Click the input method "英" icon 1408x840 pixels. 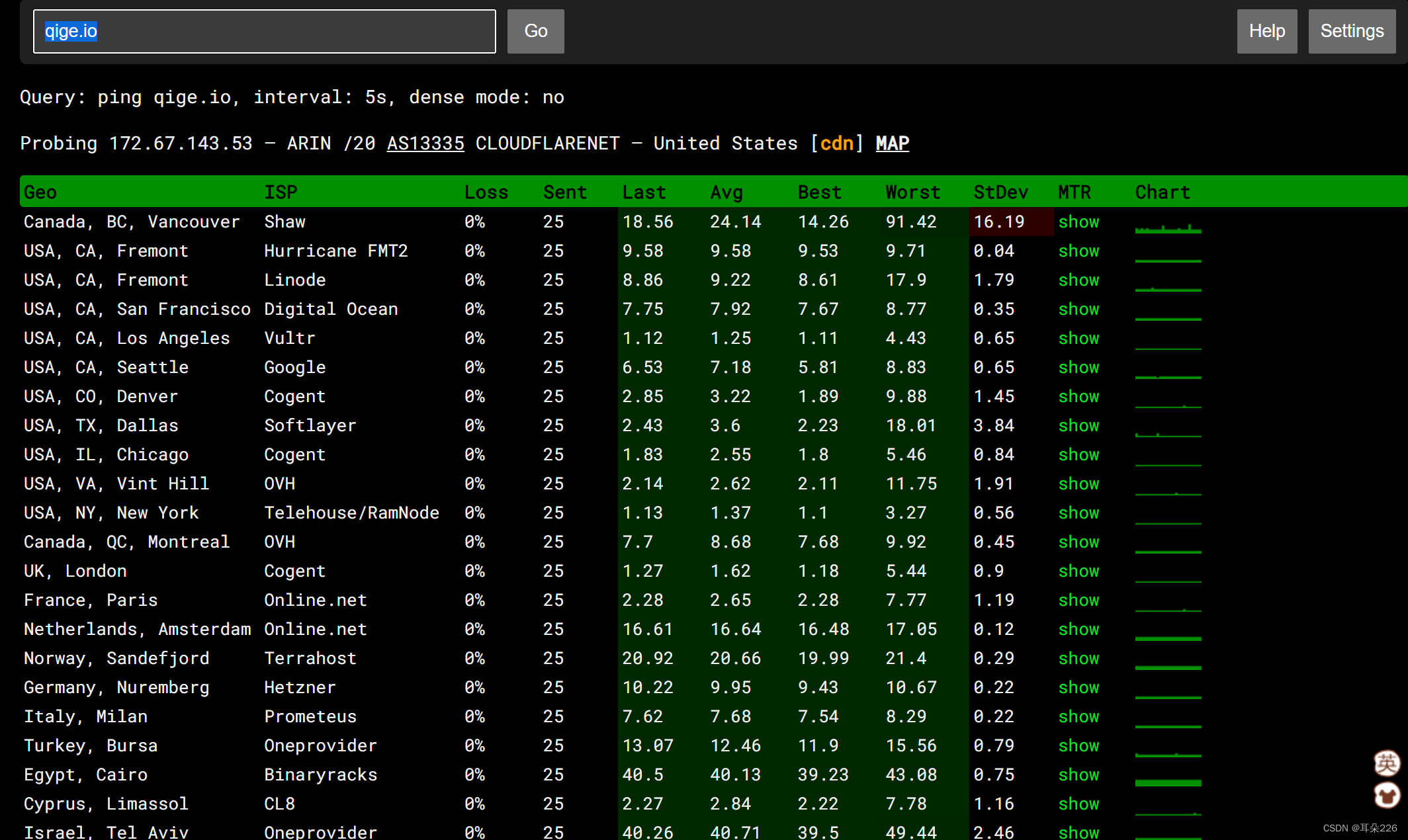click(1386, 763)
